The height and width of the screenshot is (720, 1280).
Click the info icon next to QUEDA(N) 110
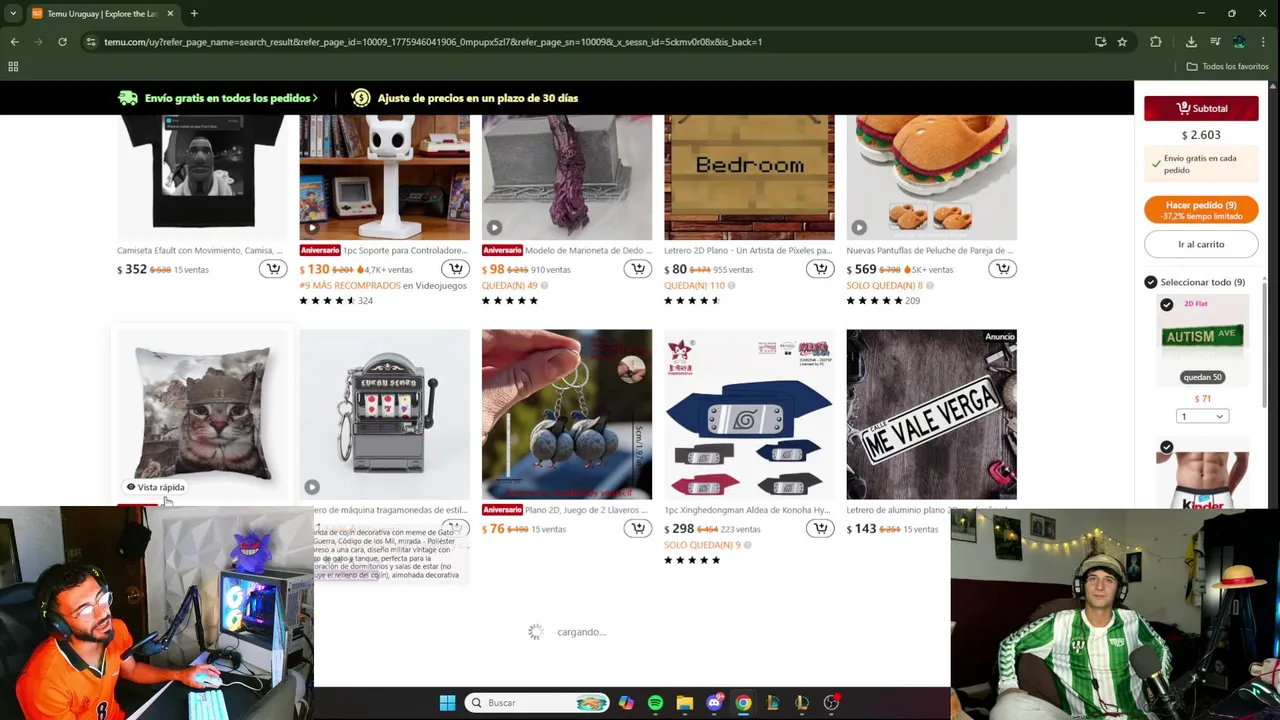731,286
